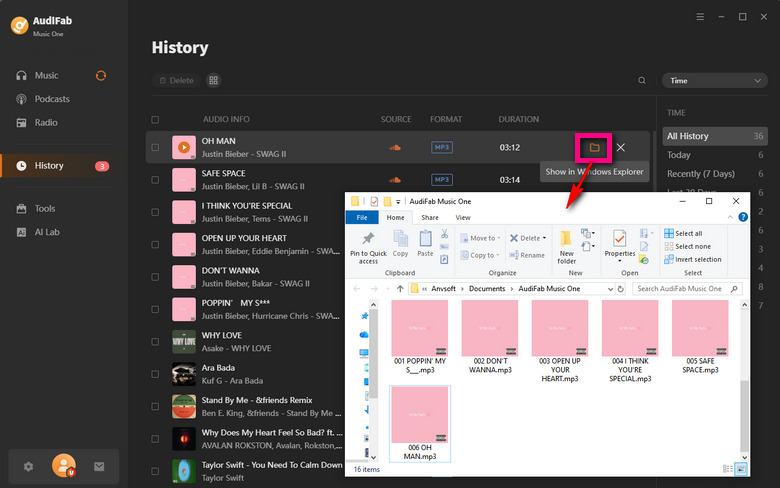780x488 pixels.
Task: Select 001 POPPIN' MY S__.mp3 file
Action: click(x=420, y=337)
